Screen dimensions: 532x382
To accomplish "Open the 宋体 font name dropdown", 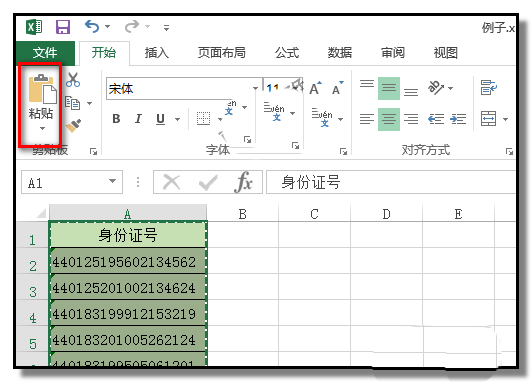I will pos(255,88).
